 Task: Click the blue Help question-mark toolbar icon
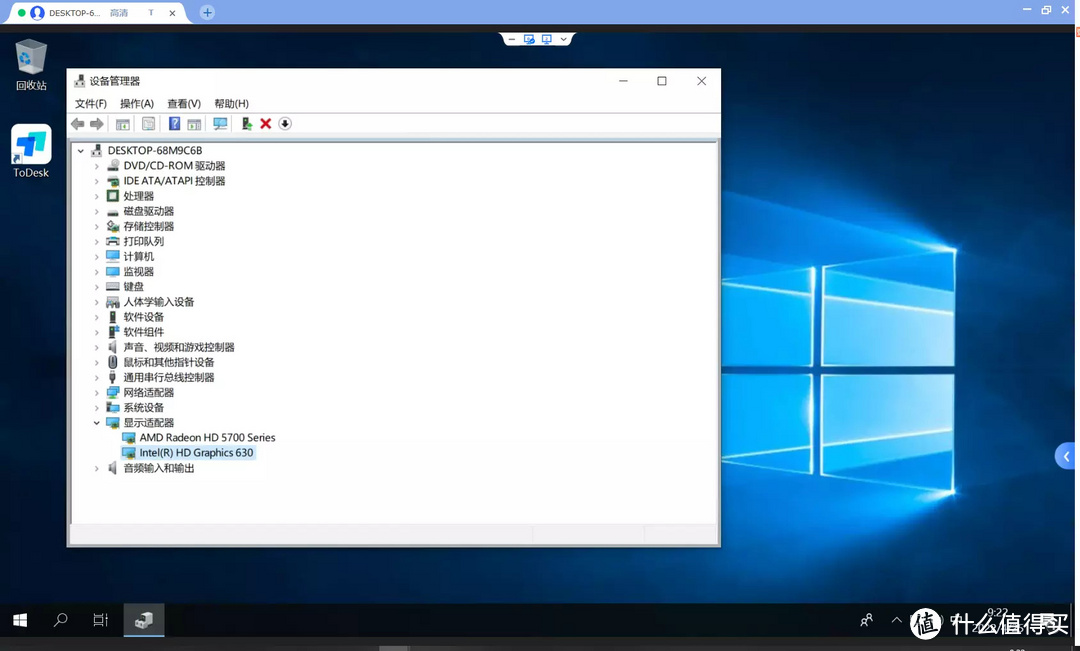pos(174,124)
